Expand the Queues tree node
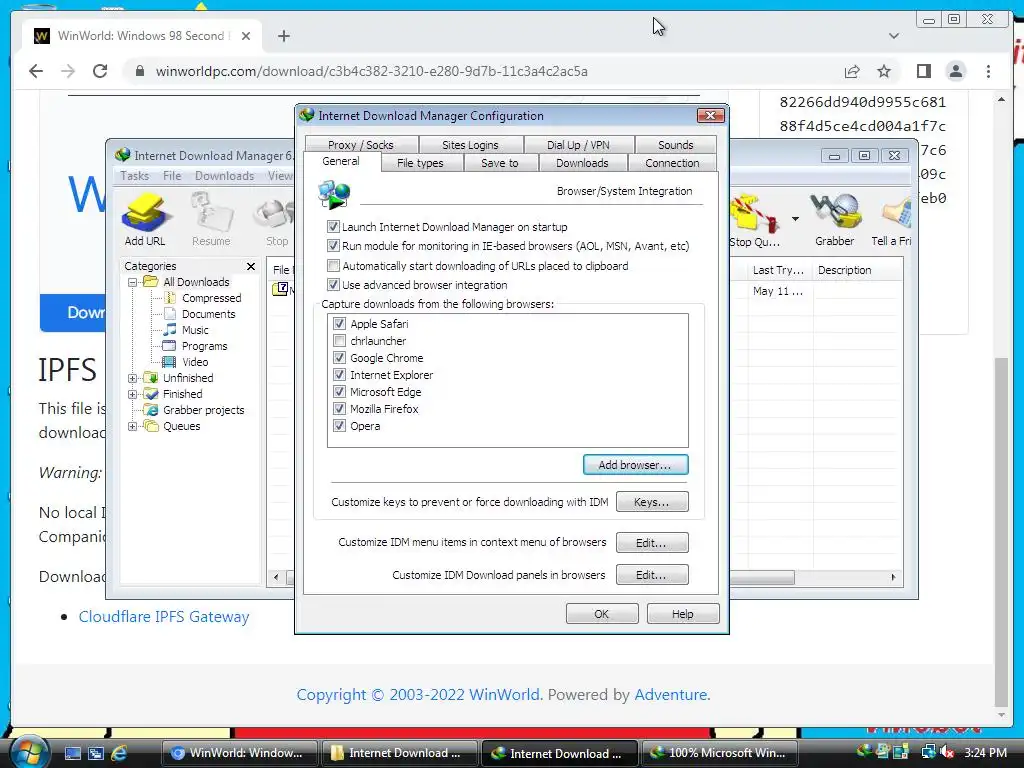 pyautogui.click(x=132, y=426)
